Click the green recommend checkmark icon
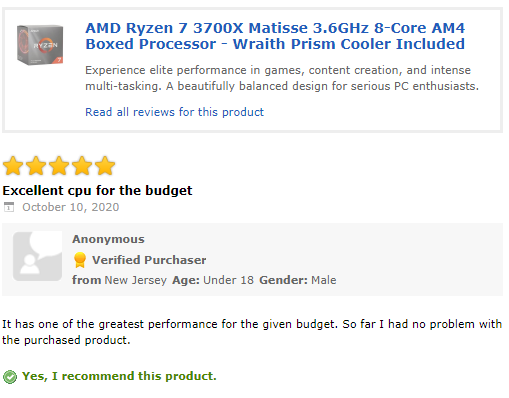509x398 pixels. [10, 377]
